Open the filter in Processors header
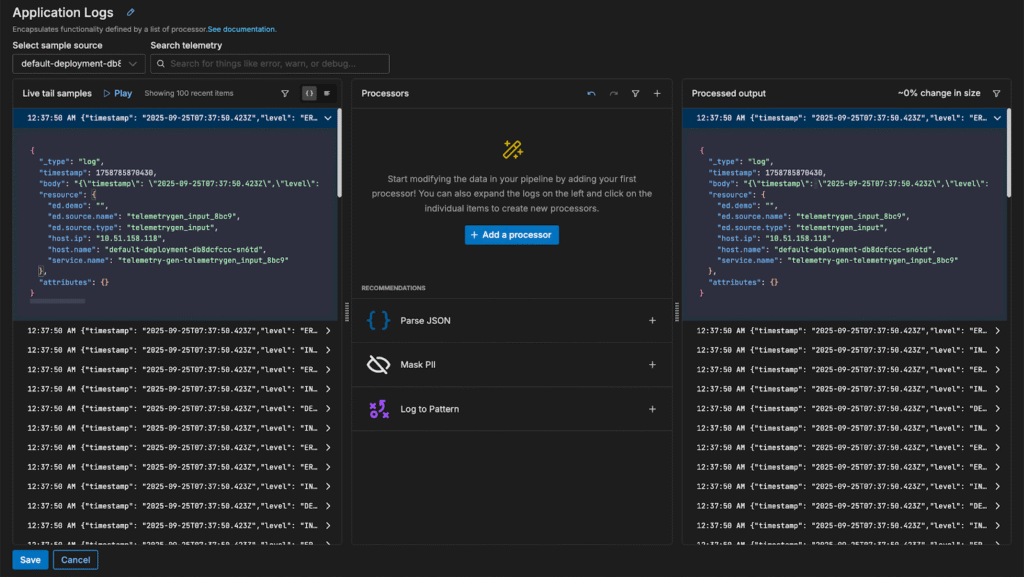The height and width of the screenshot is (577, 1024). (x=635, y=93)
